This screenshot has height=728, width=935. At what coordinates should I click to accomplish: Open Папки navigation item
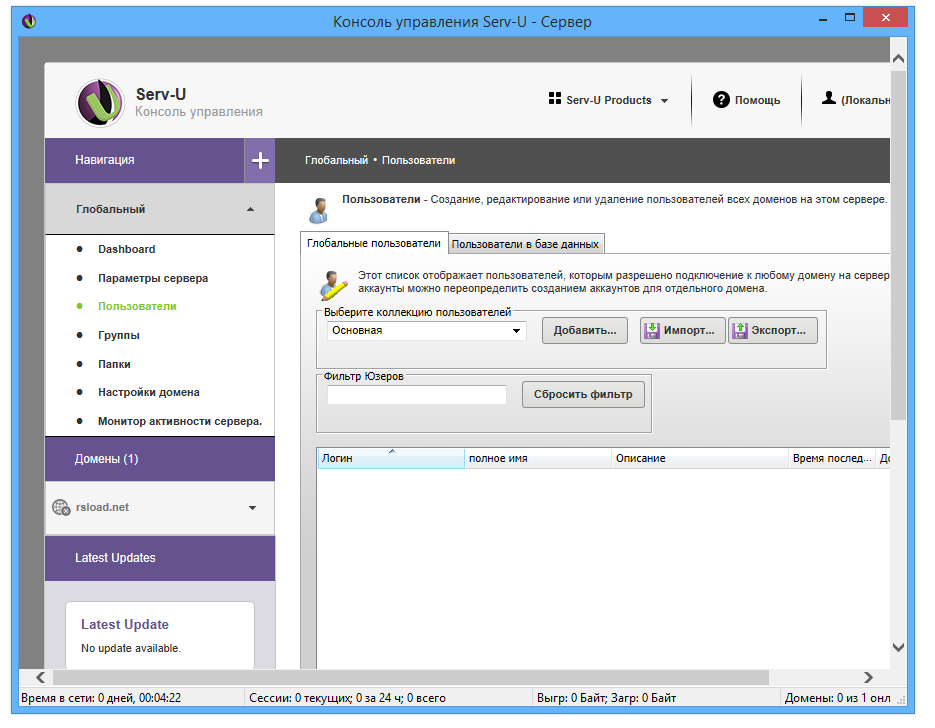(114, 364)
